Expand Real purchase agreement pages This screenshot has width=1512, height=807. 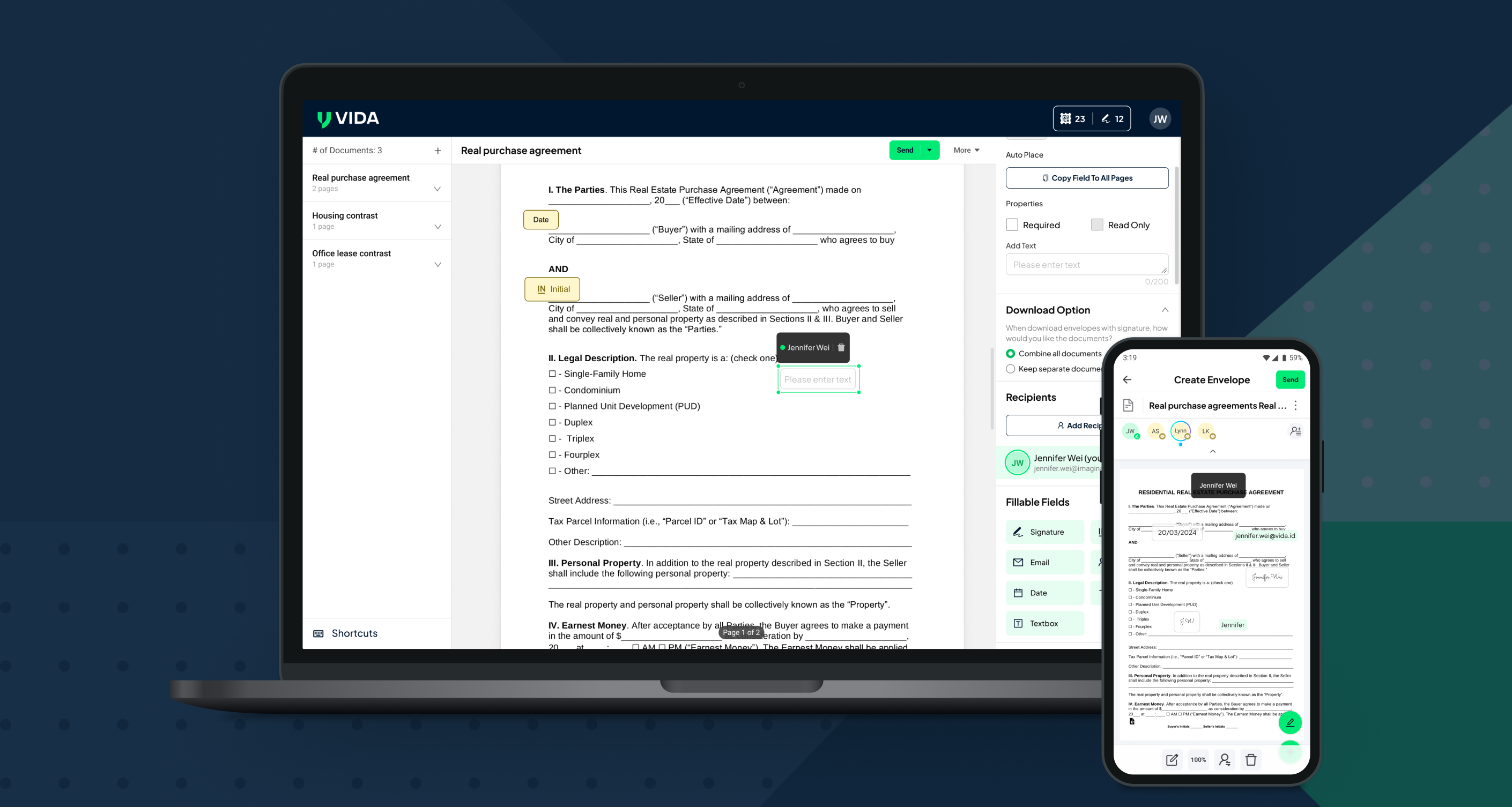[438, 189]
